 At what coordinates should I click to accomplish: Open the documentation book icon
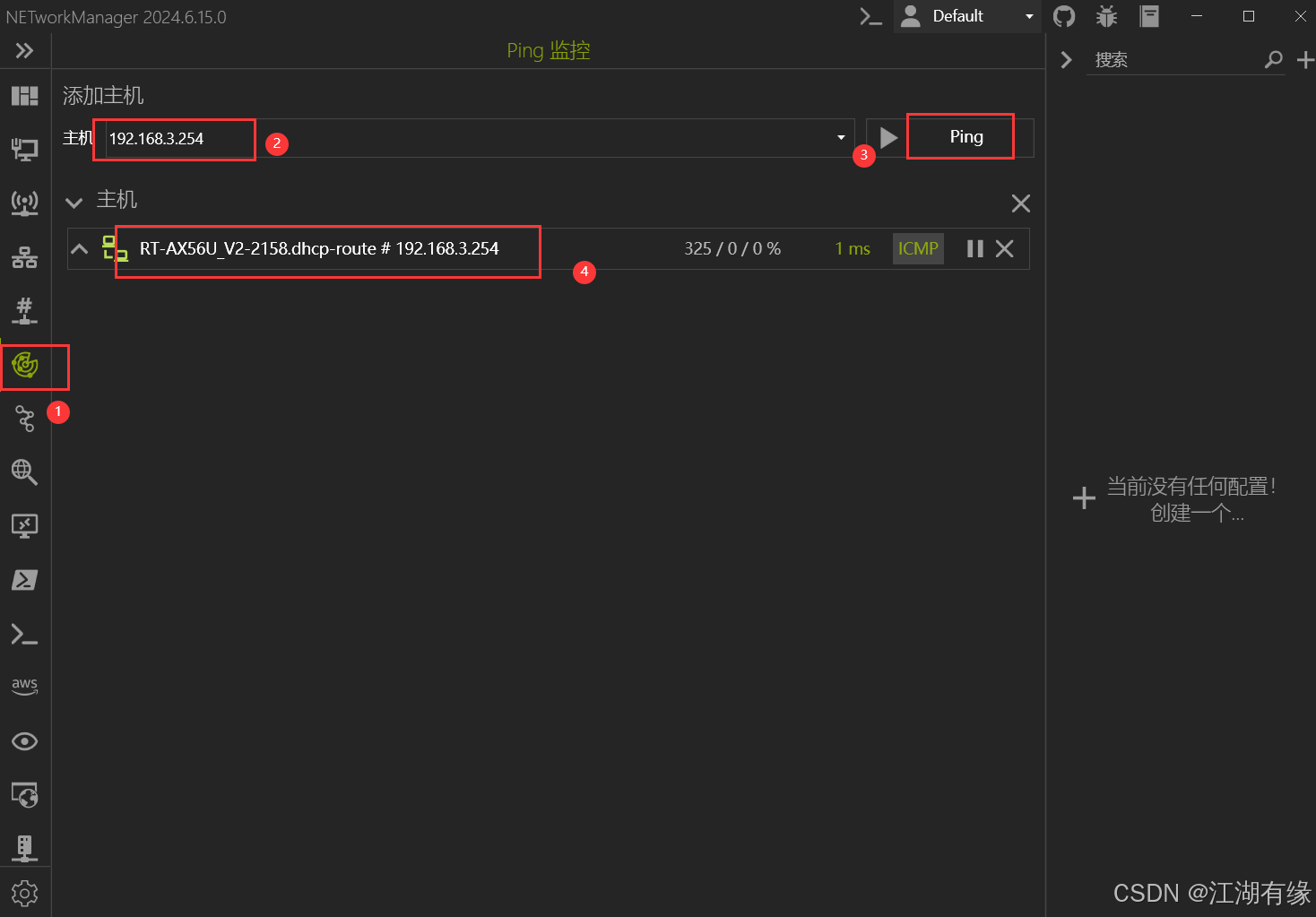click(x=1148, y=16)
